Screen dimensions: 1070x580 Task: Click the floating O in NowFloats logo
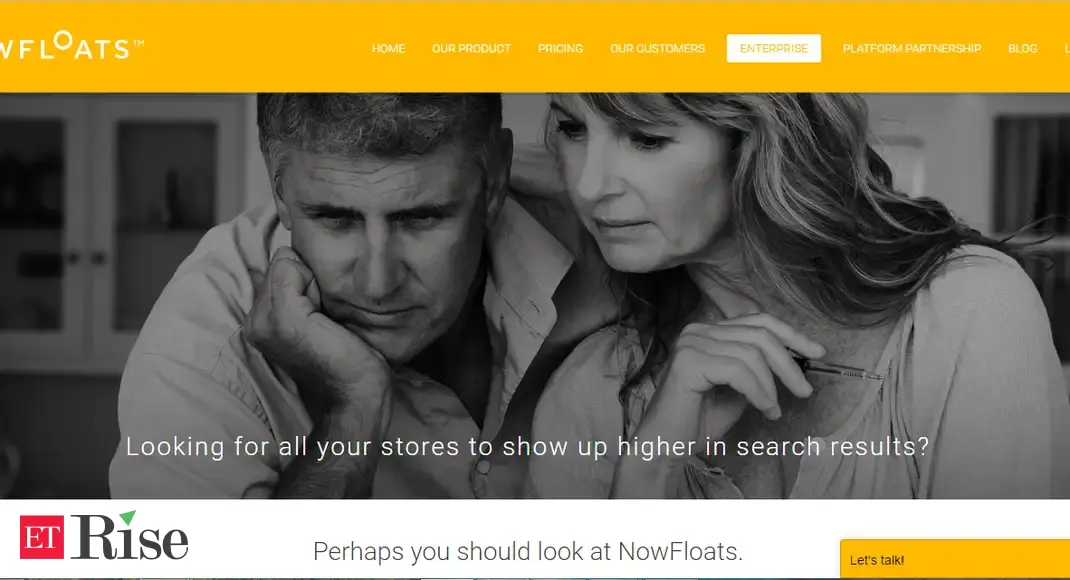tap(63, 40)
